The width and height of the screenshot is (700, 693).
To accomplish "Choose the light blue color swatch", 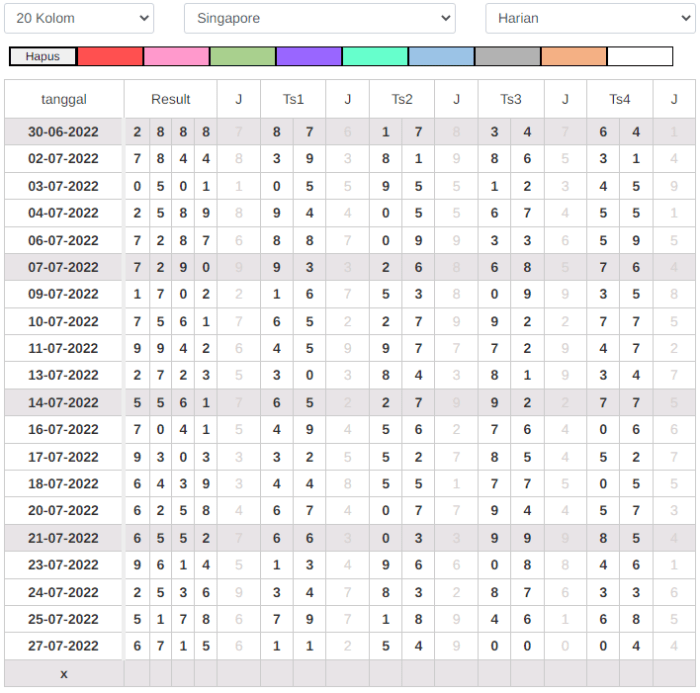I will (441, 57).
